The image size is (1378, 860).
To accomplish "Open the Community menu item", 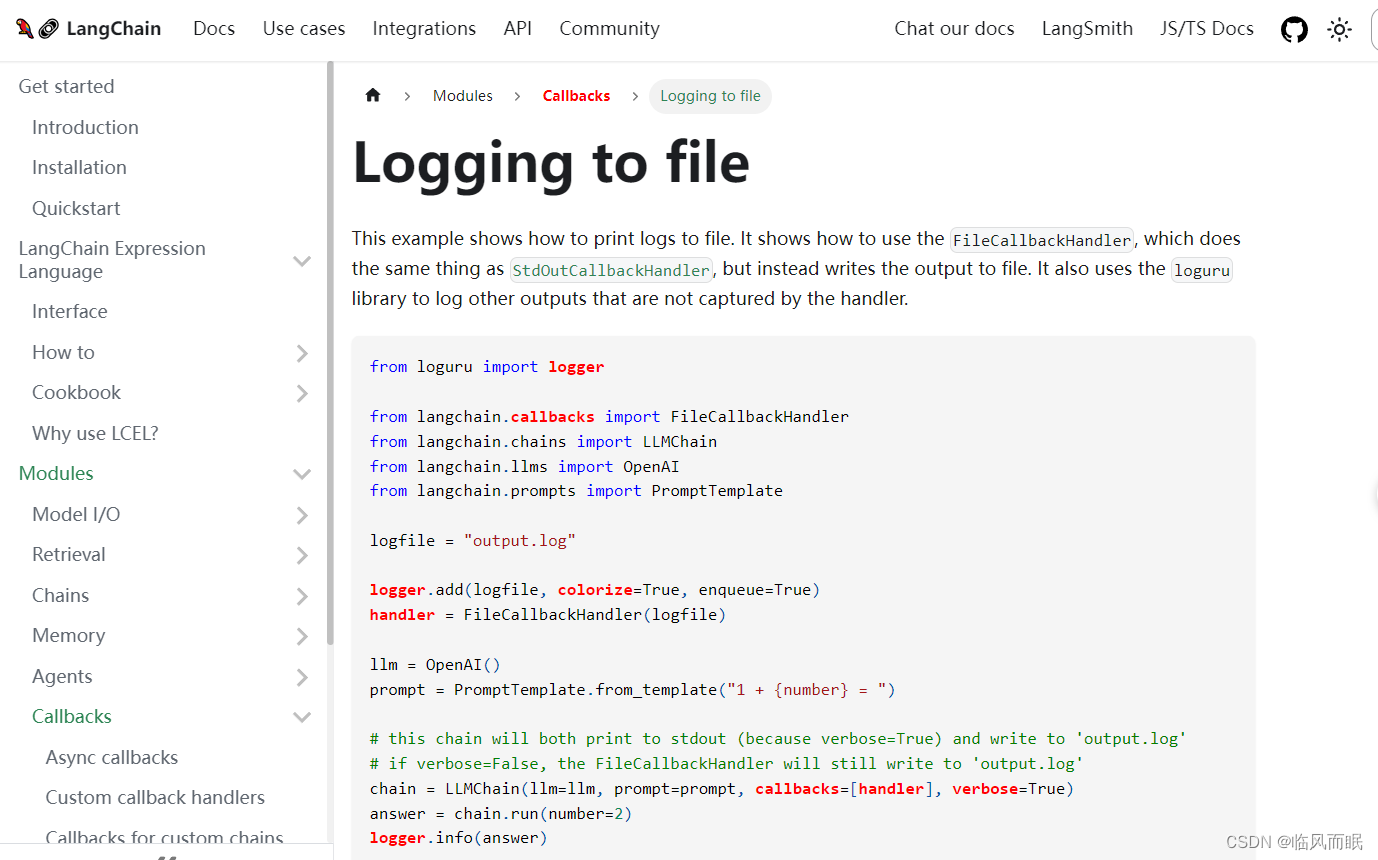I will pos(609,29).
